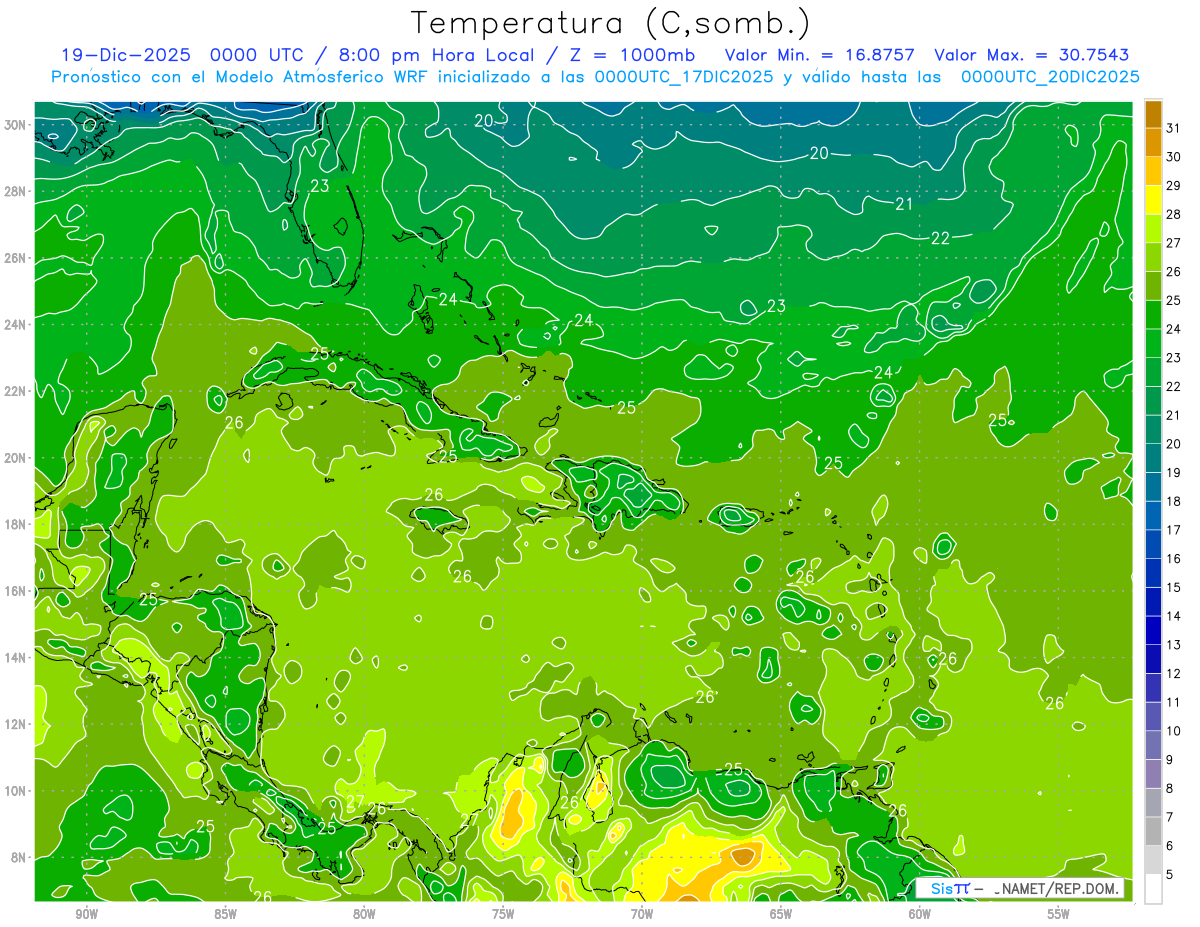Click the 8 label on the color scale
Screen dimensions: 1200x927
[x=1170, y=788]
